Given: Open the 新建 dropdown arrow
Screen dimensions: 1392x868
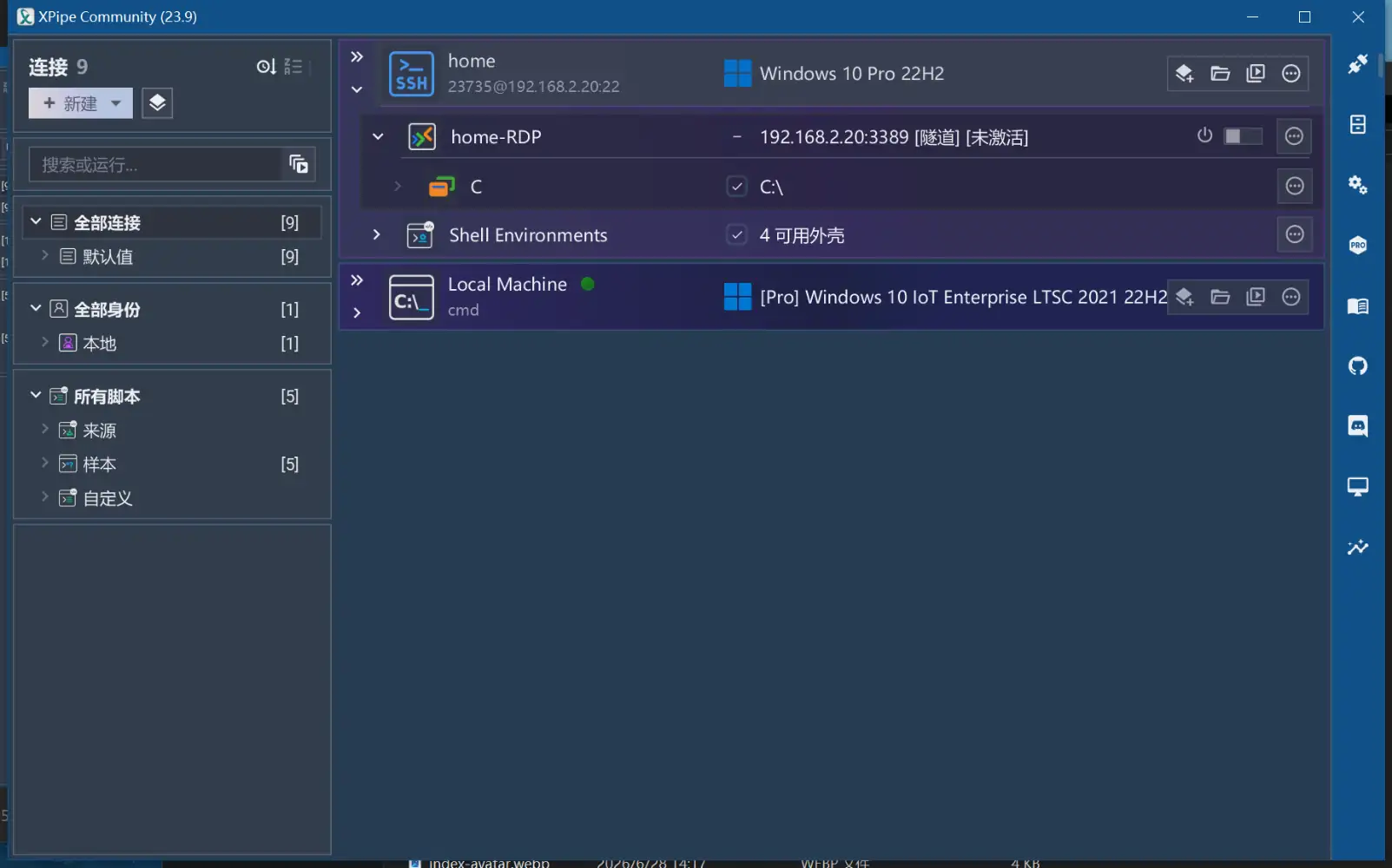Looking at the screenshot, I should point(115,103).
